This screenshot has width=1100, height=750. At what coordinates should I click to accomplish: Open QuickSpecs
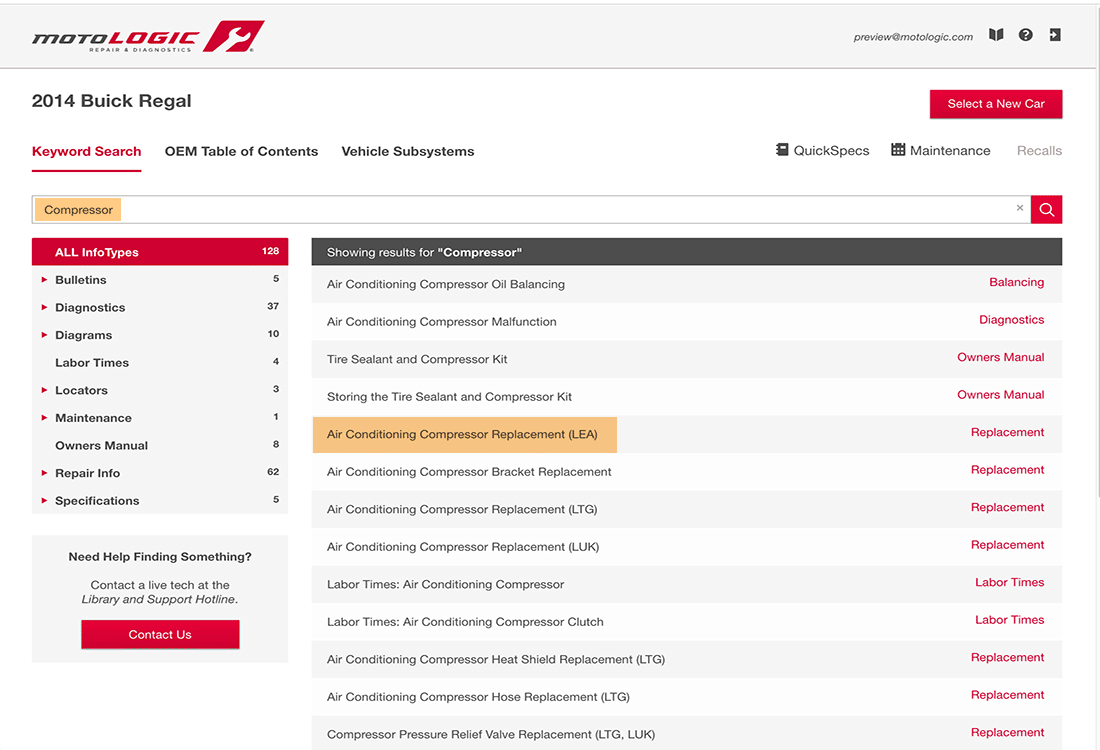coord(822,151)
